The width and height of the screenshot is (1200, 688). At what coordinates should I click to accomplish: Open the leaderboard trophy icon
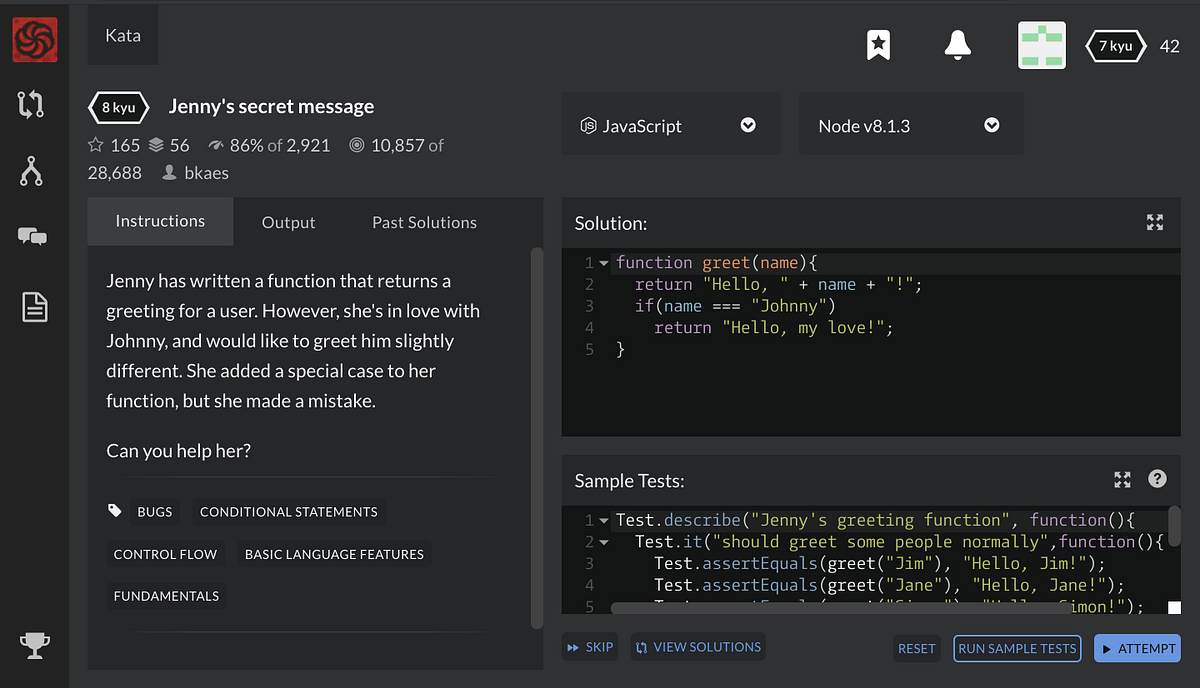pos(34,645)
